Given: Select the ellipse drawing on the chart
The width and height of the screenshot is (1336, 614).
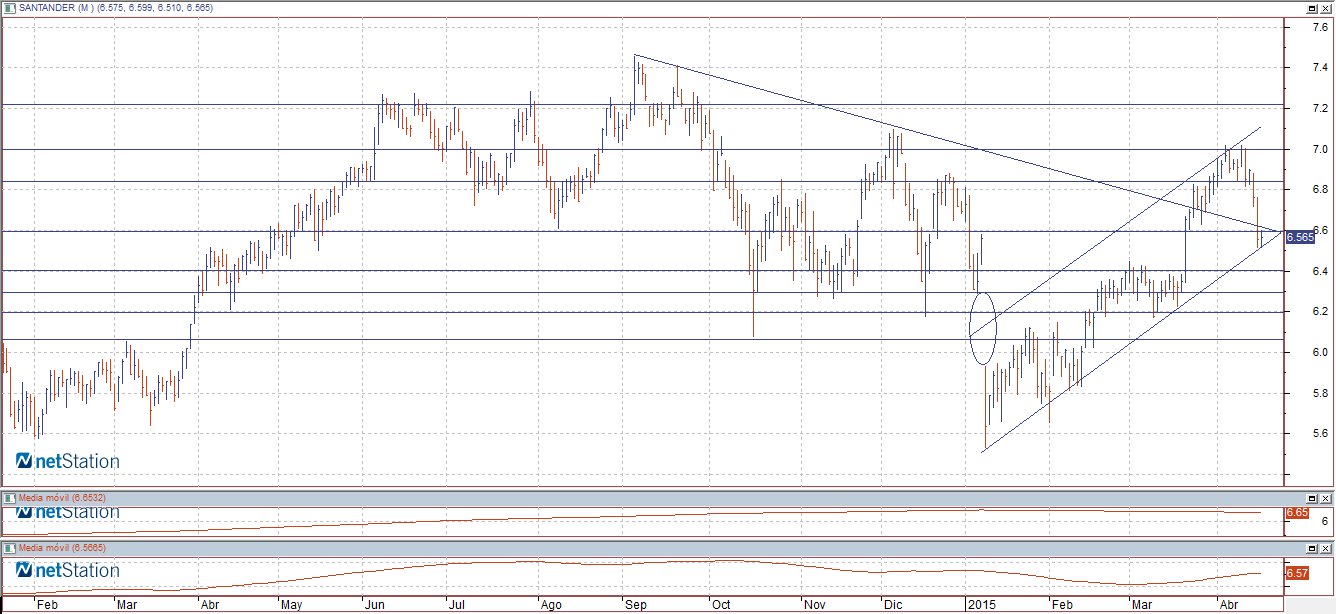Looking at the screenshot, I should point(983,328).
